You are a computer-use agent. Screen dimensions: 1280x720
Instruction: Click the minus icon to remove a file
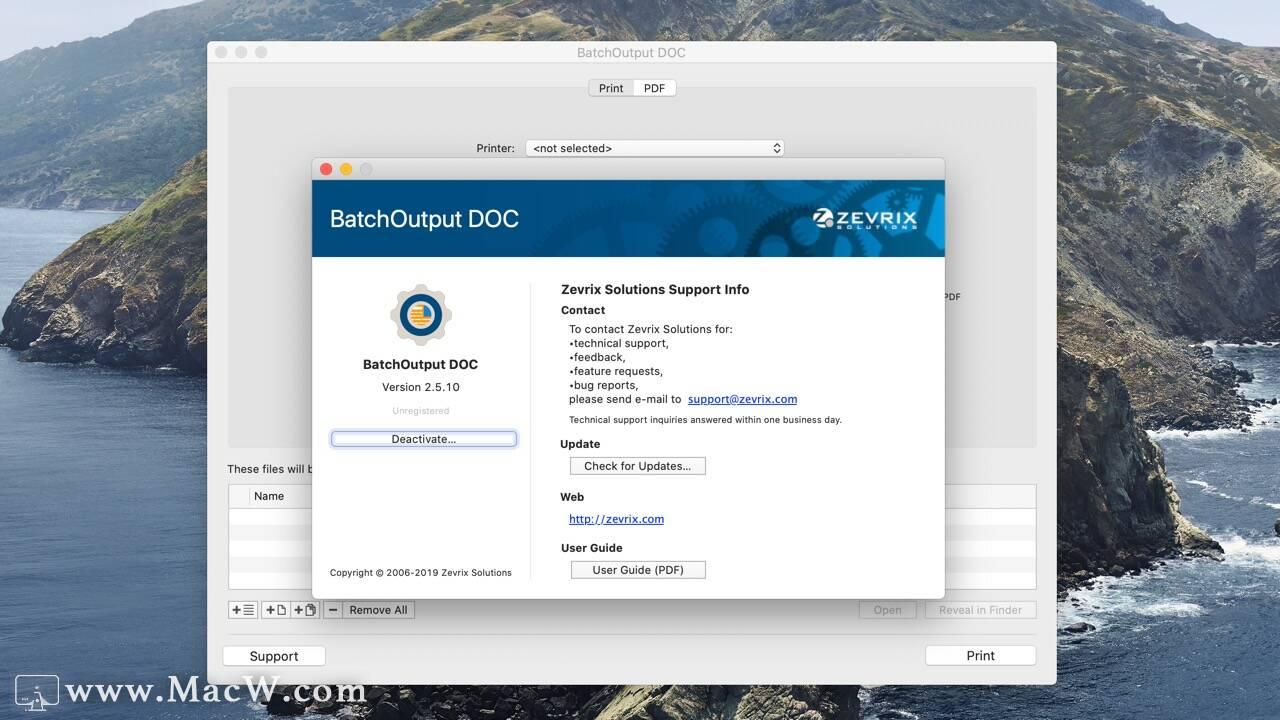point(333,610)
